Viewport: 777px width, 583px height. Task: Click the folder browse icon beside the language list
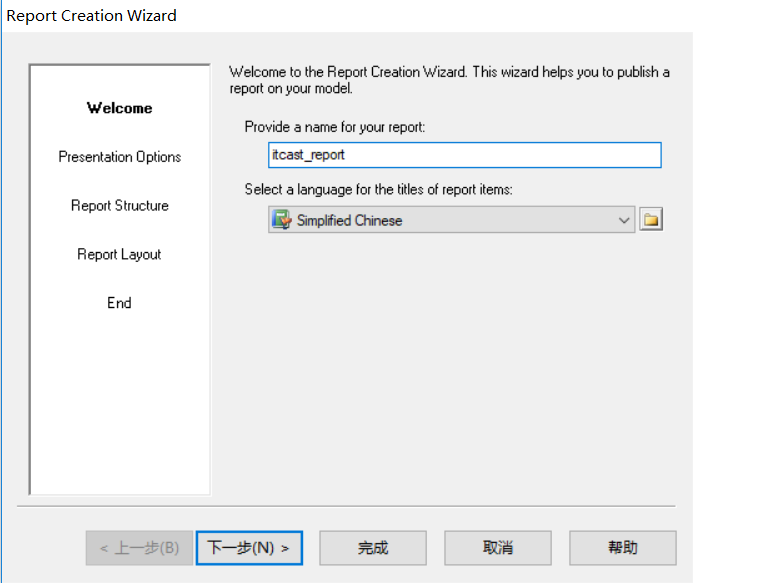[x=651, y=219]
